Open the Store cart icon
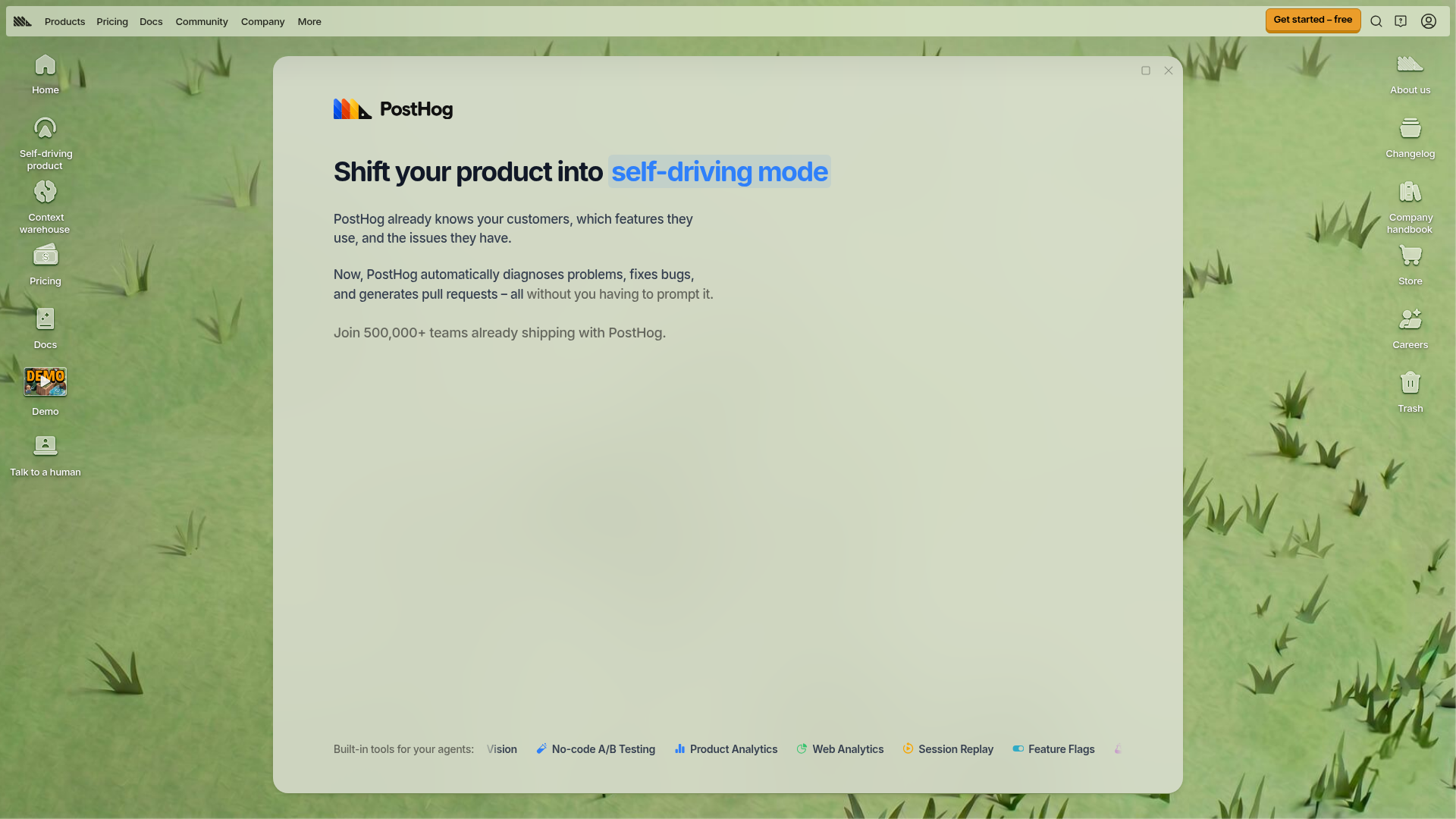Screen dimensions: 1456x819 (1410, 256)
